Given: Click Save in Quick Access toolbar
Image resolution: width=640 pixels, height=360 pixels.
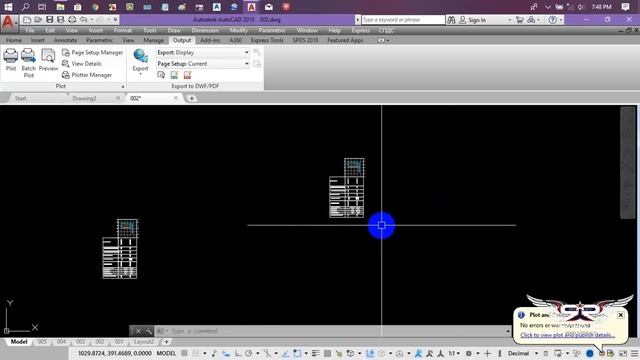Looking at the screenshot, I should (x=49, y=20).
